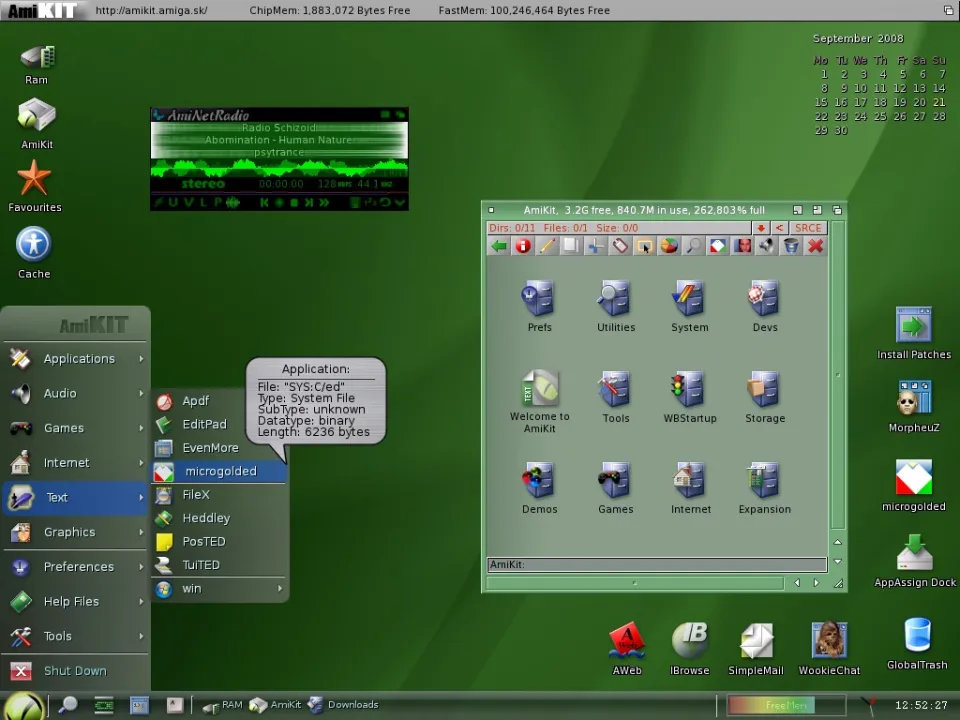Click the red information icon in toolbar
The height and width of the screenshot is (720, 960).
(x=522, y=246)
